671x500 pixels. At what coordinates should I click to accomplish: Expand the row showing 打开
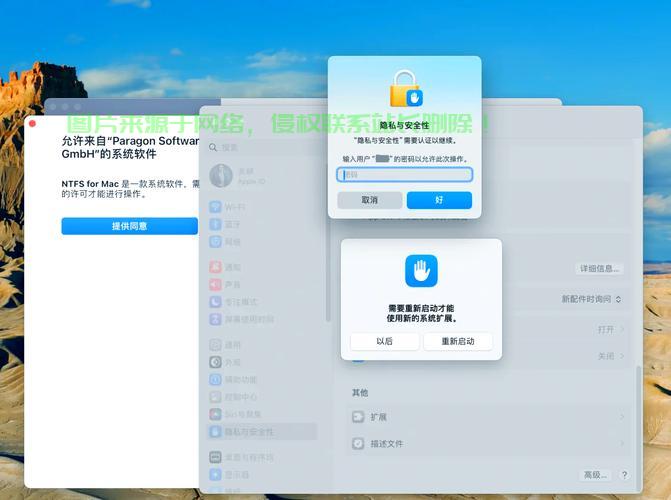pos(611,330)
